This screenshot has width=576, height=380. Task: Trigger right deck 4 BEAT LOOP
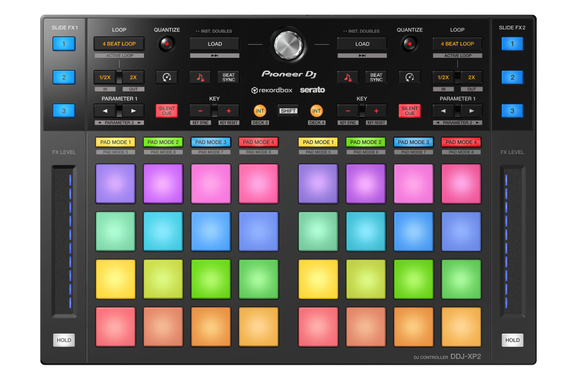click(457, 44)
